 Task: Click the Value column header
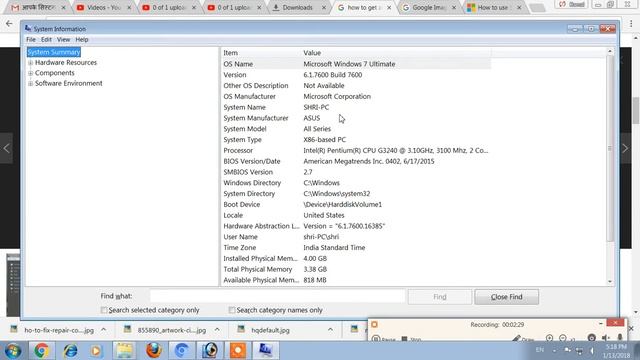[396, 53]
